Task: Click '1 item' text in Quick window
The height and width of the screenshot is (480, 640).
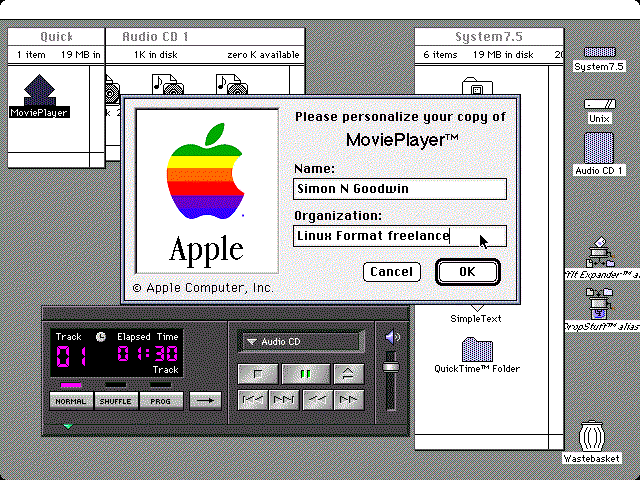Action: pos(31,55)
